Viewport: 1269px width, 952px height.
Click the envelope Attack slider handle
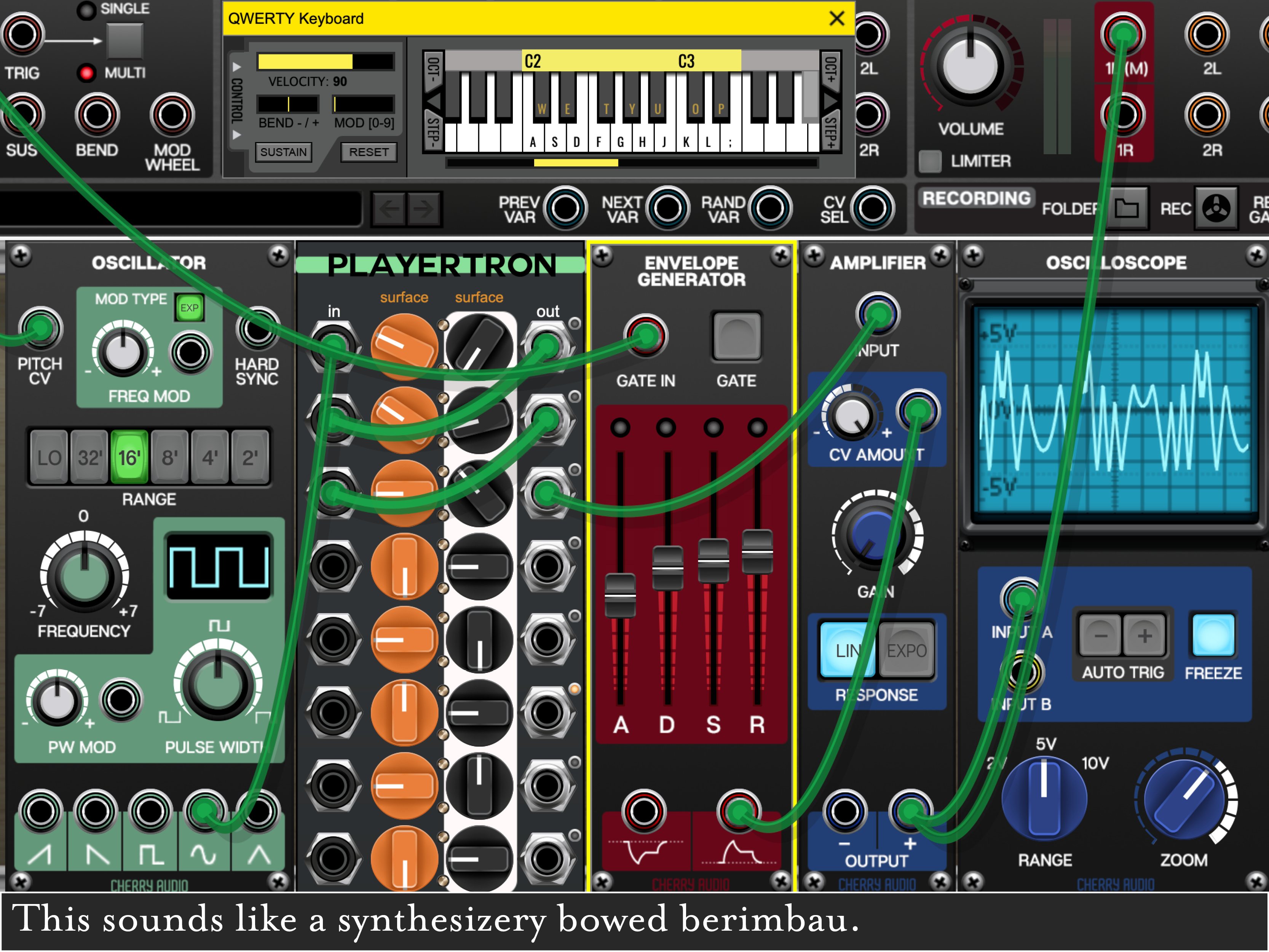(x=620, y=595)
